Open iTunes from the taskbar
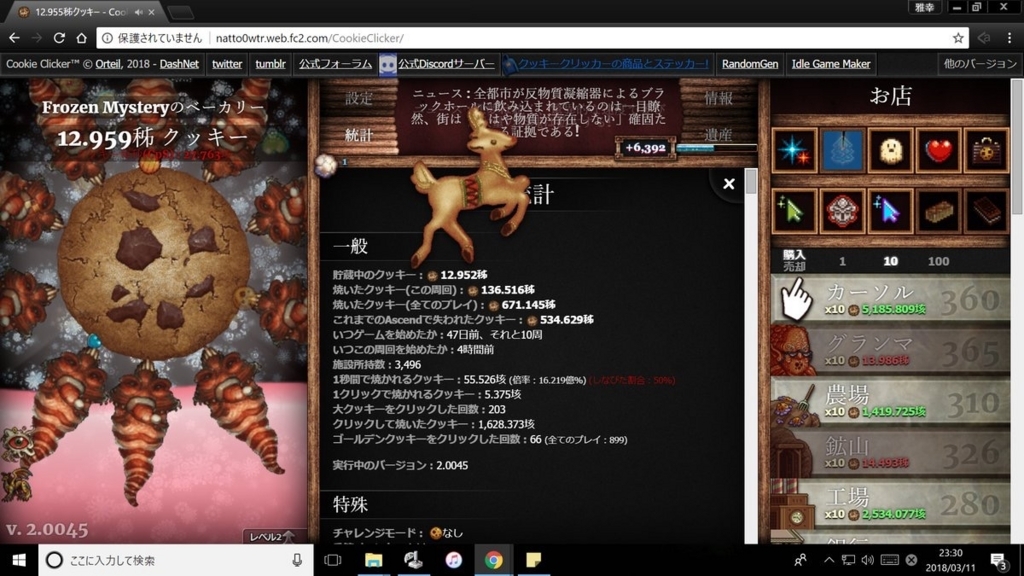Screen dimensions: 1024x576 tap(453, 560)
